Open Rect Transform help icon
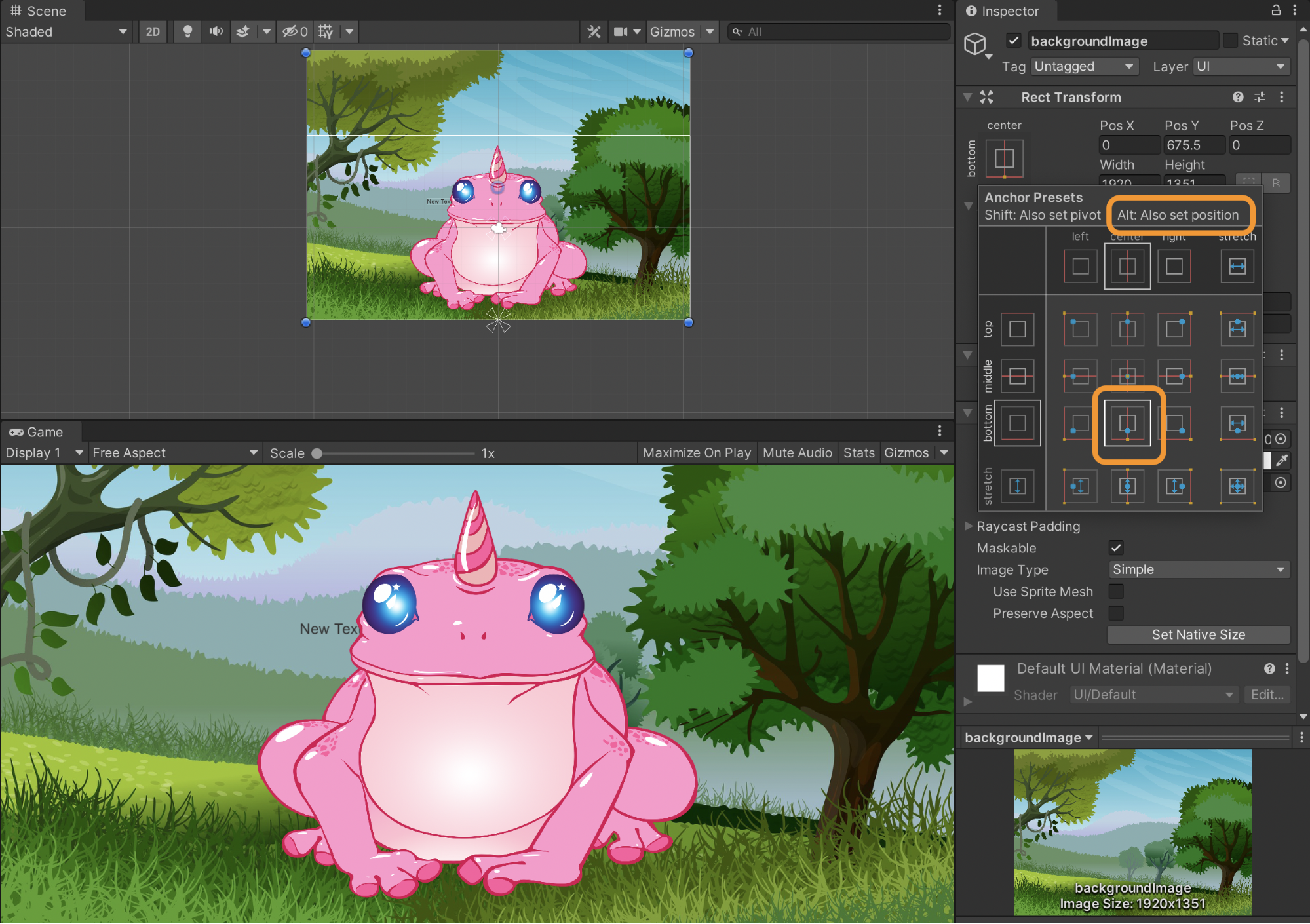 1237,97
